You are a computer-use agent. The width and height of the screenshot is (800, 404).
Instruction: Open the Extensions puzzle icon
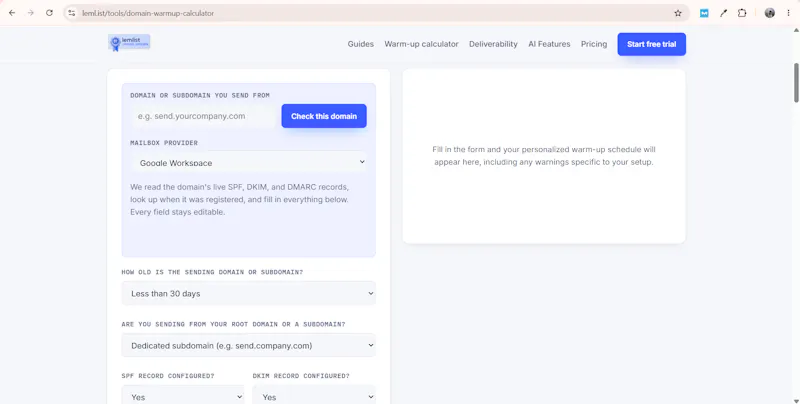(742, 13)
